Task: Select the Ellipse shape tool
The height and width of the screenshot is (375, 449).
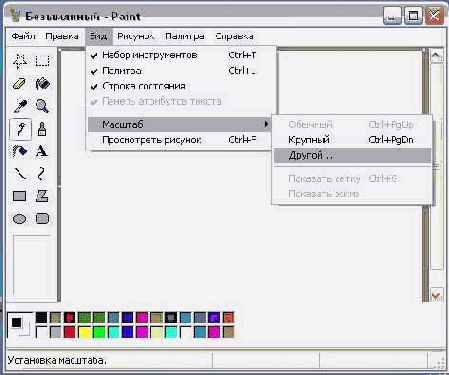Action: coord(19,219)
